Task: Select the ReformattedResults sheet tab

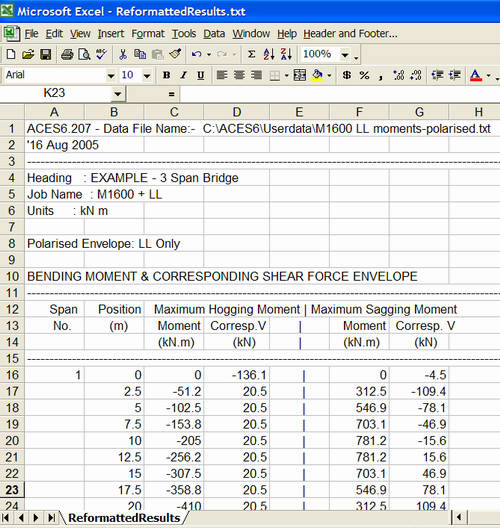Action: pos(124,518)
